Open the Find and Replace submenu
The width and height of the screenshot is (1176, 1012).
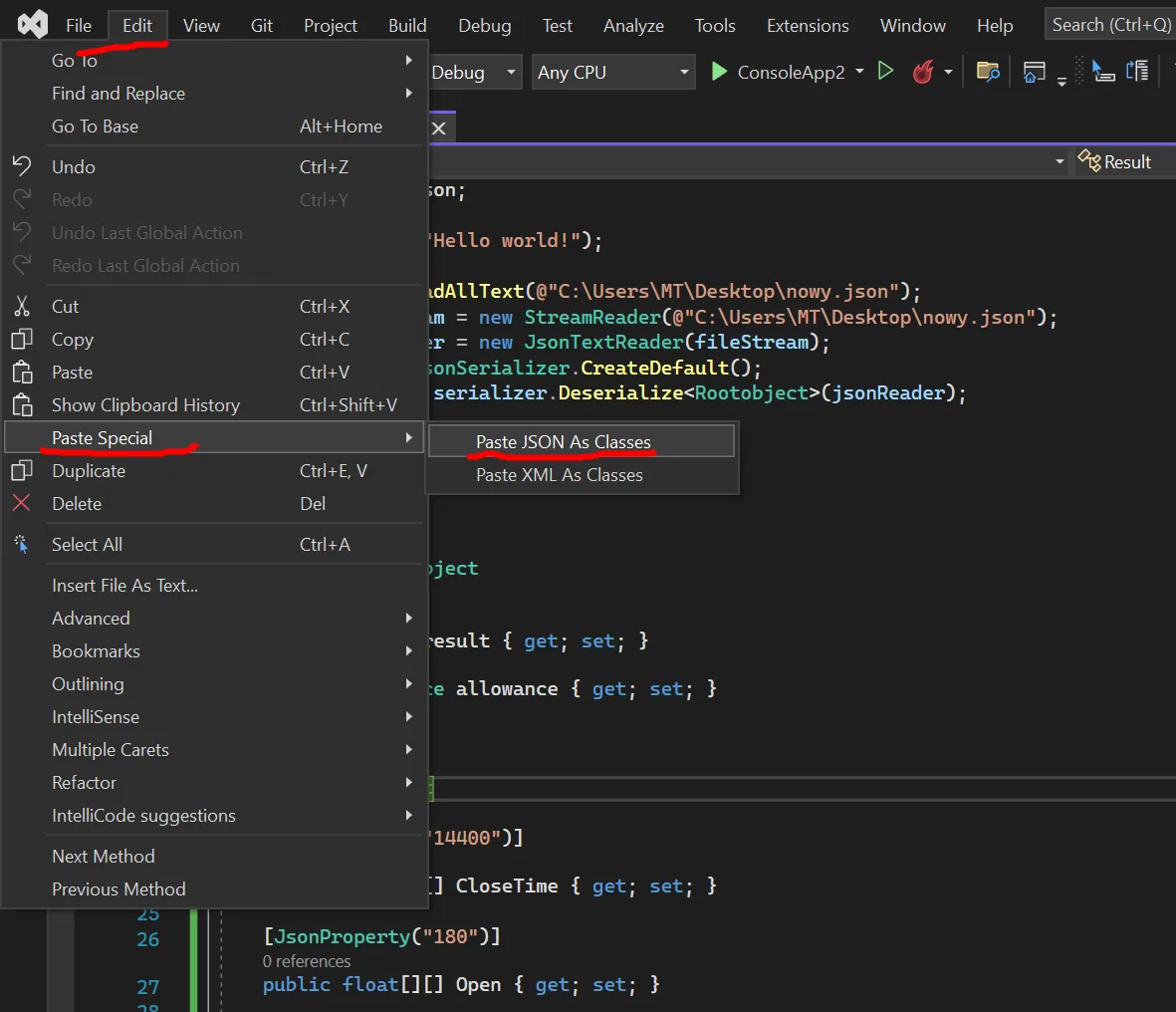coord(118,94)
